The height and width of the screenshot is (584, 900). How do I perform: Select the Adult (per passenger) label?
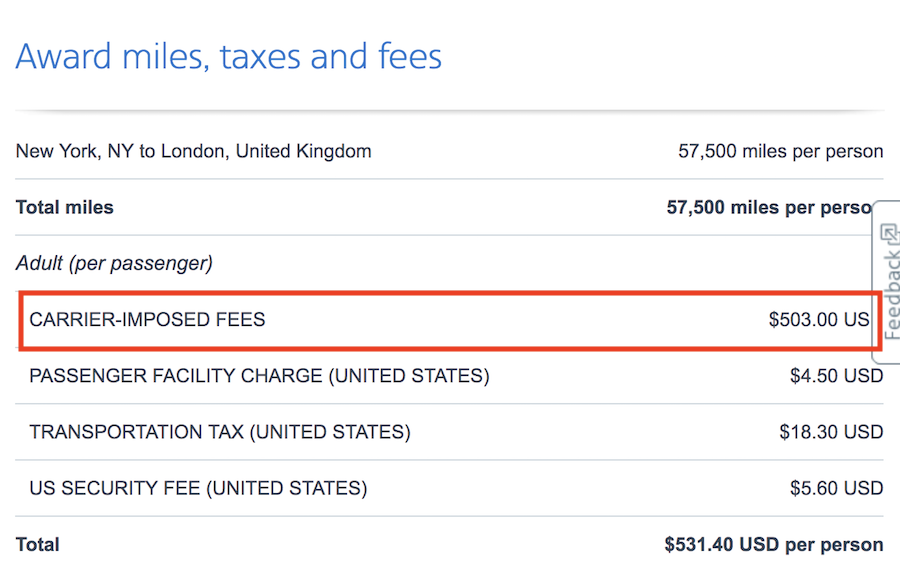pos(114,264)
